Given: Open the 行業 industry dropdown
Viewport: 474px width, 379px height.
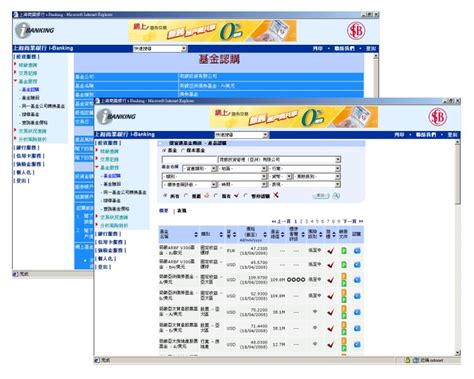Looking at the screenshot, I should click(x=304, y=169).
